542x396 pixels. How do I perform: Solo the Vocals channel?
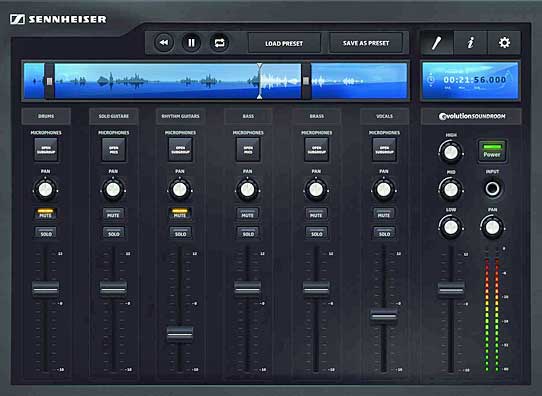tap(384, 233)
